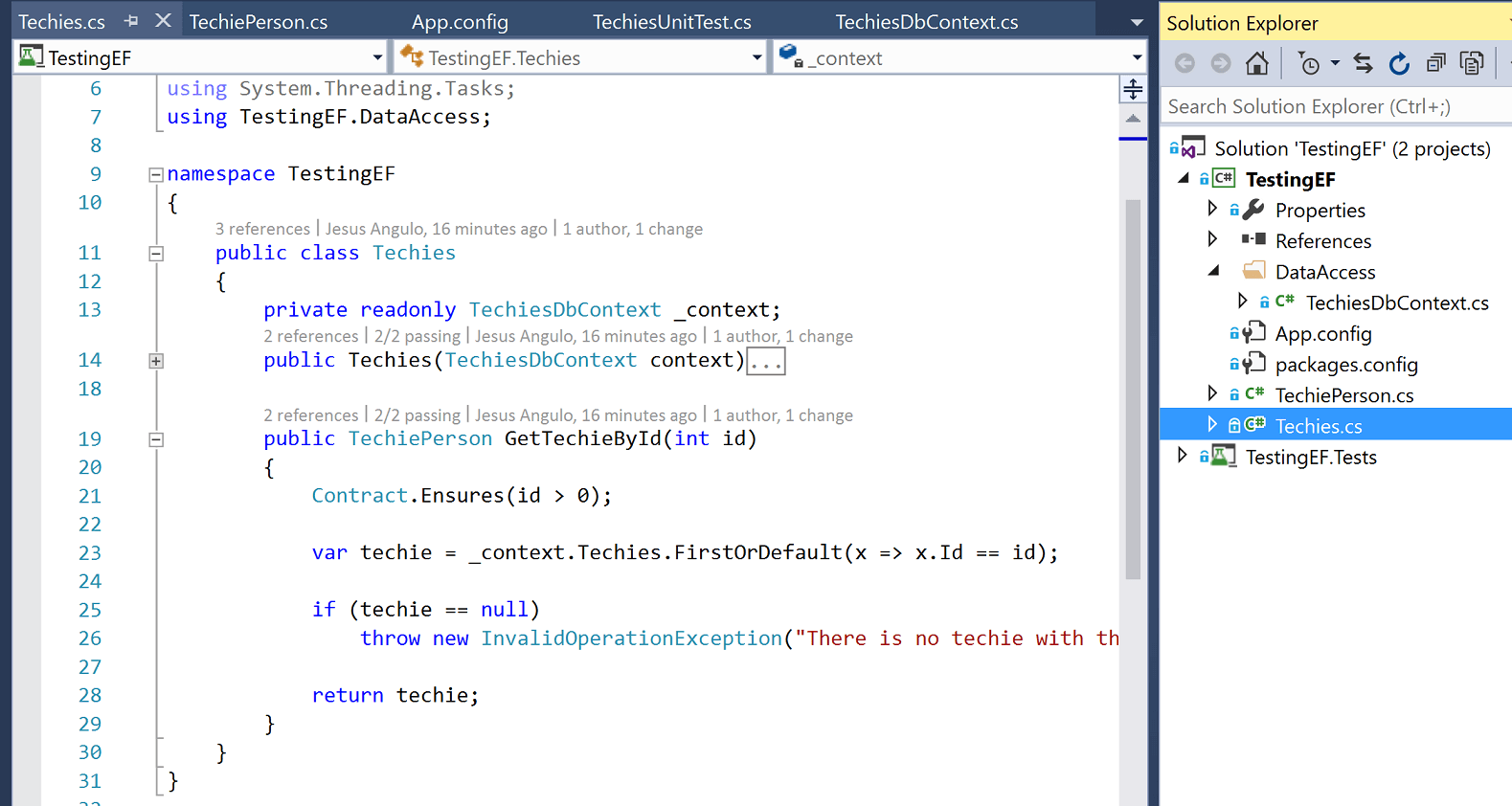Click Search Solution Explorer field

click(1336, 106)
